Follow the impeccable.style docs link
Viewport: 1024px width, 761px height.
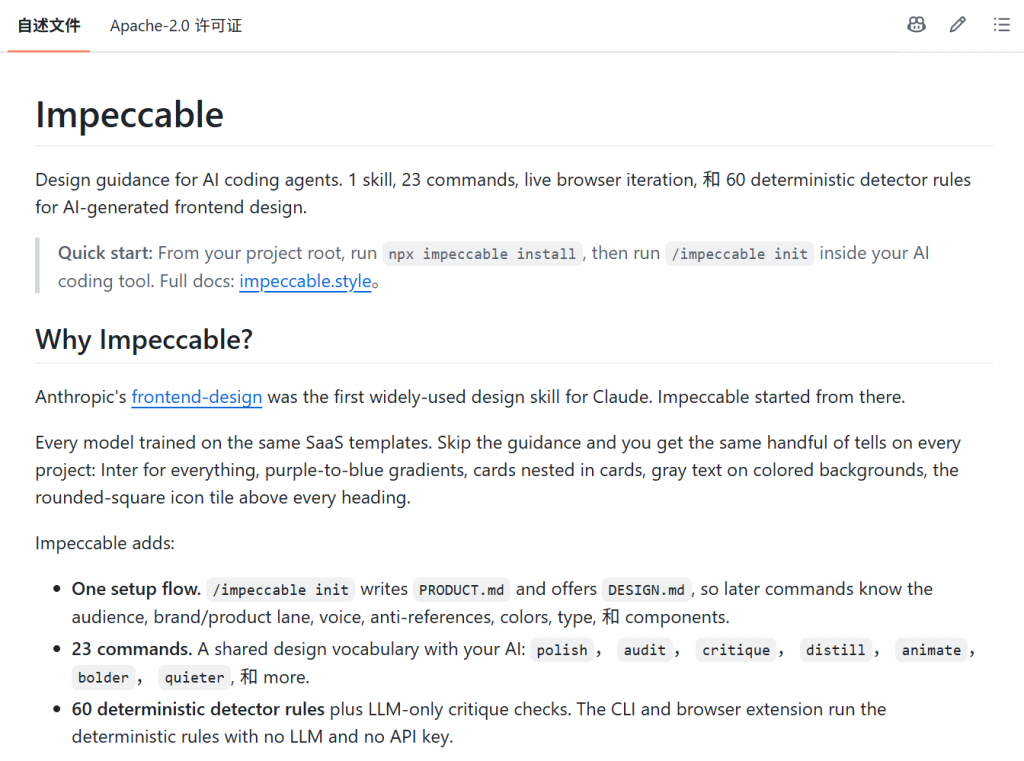[305, 282]
